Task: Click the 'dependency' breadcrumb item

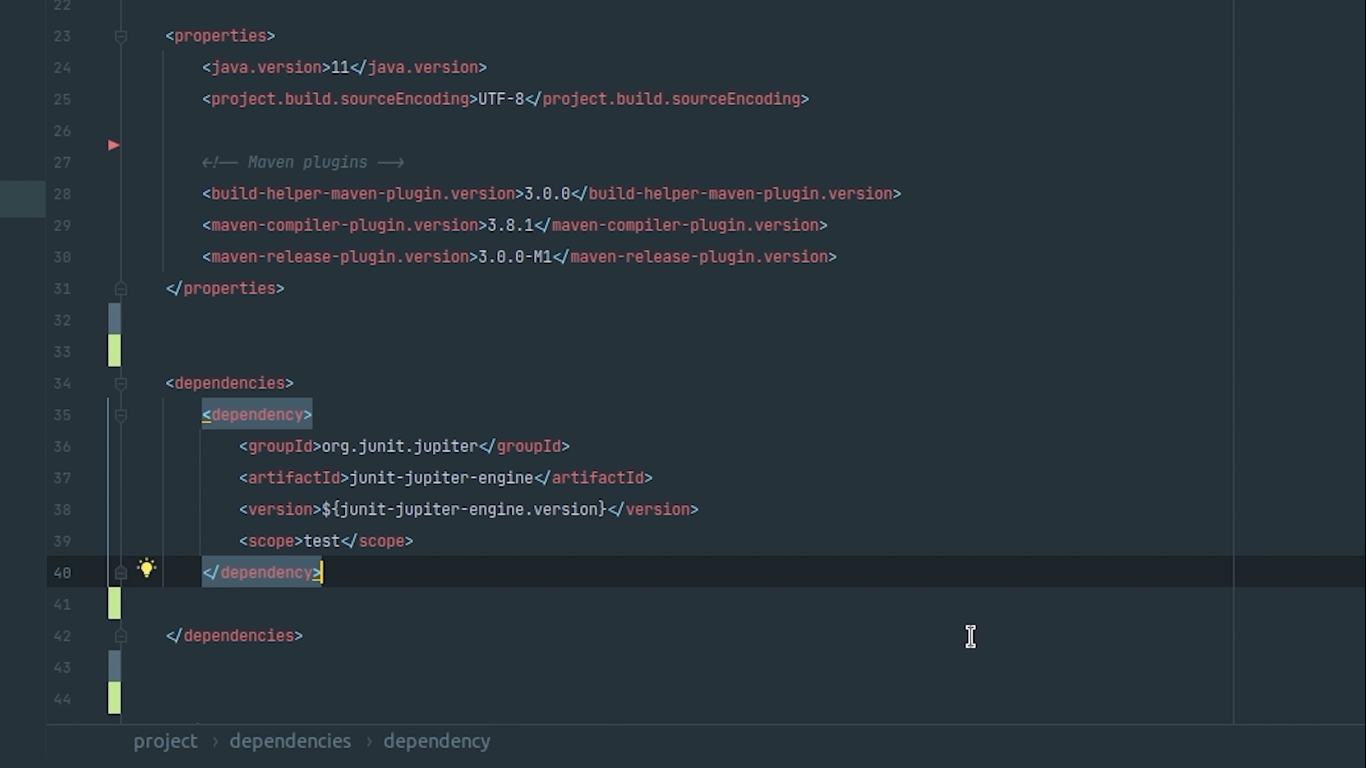Action: coord(437,741)
